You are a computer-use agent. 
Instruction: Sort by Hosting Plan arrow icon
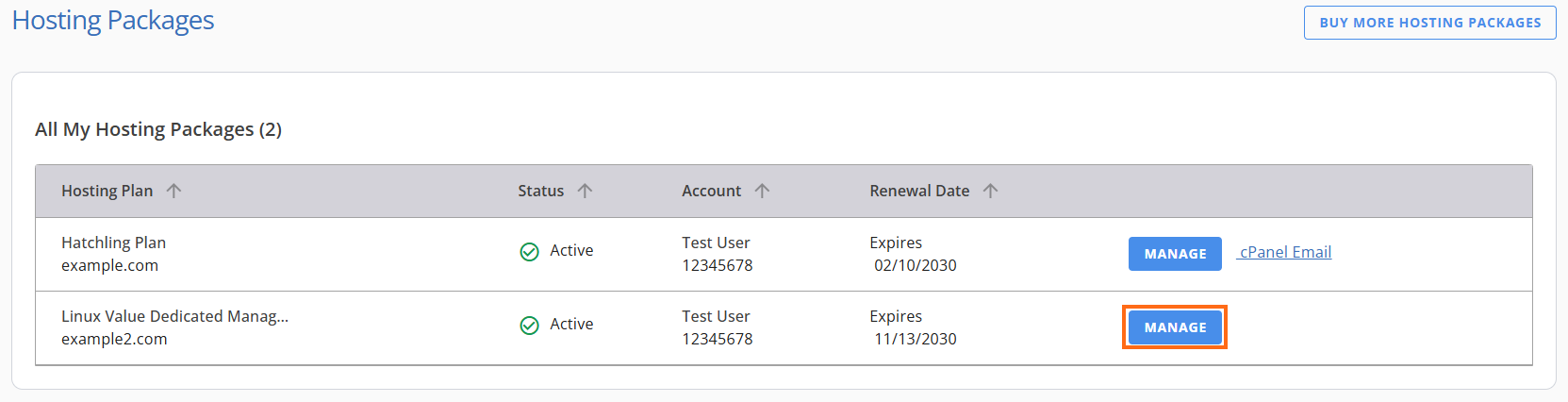173,191
